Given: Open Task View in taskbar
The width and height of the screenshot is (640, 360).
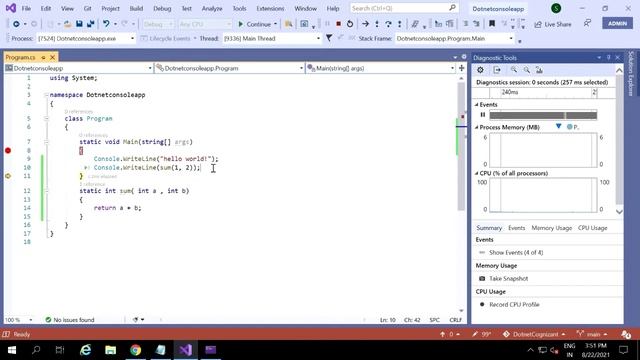Looking at the screenshot, I should (60, 350).
